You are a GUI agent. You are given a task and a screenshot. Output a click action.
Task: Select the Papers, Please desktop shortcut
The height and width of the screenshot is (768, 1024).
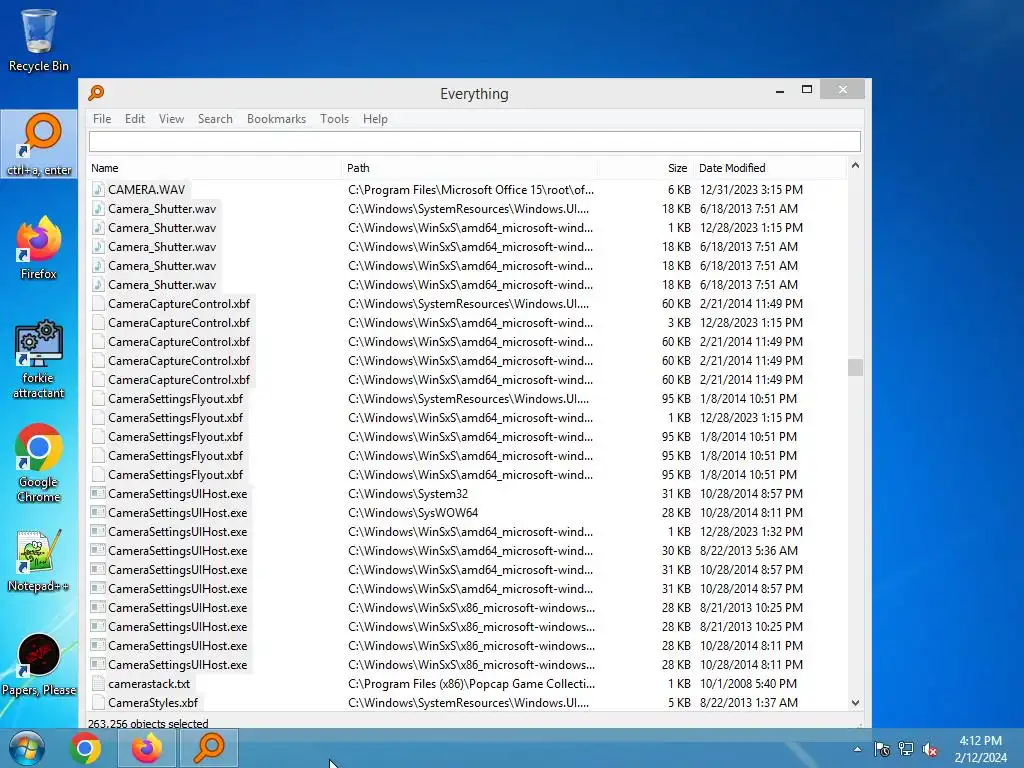pos(39,664)
